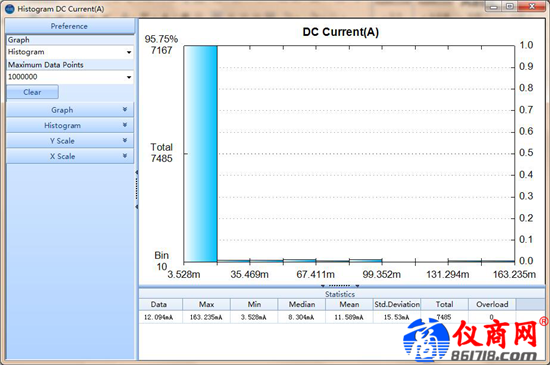This screenshot has width=550, height=365.
Task: Select the Mean value cell 11.589mA
Action: [x=349, y=317]
